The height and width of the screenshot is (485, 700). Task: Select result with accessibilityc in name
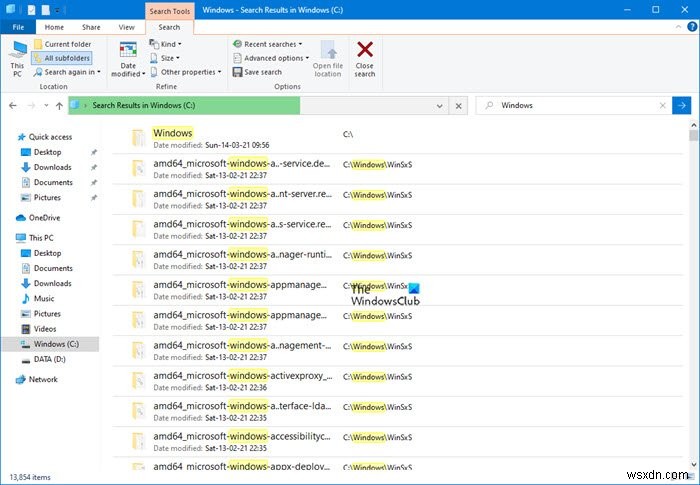[x=397, y=442]
